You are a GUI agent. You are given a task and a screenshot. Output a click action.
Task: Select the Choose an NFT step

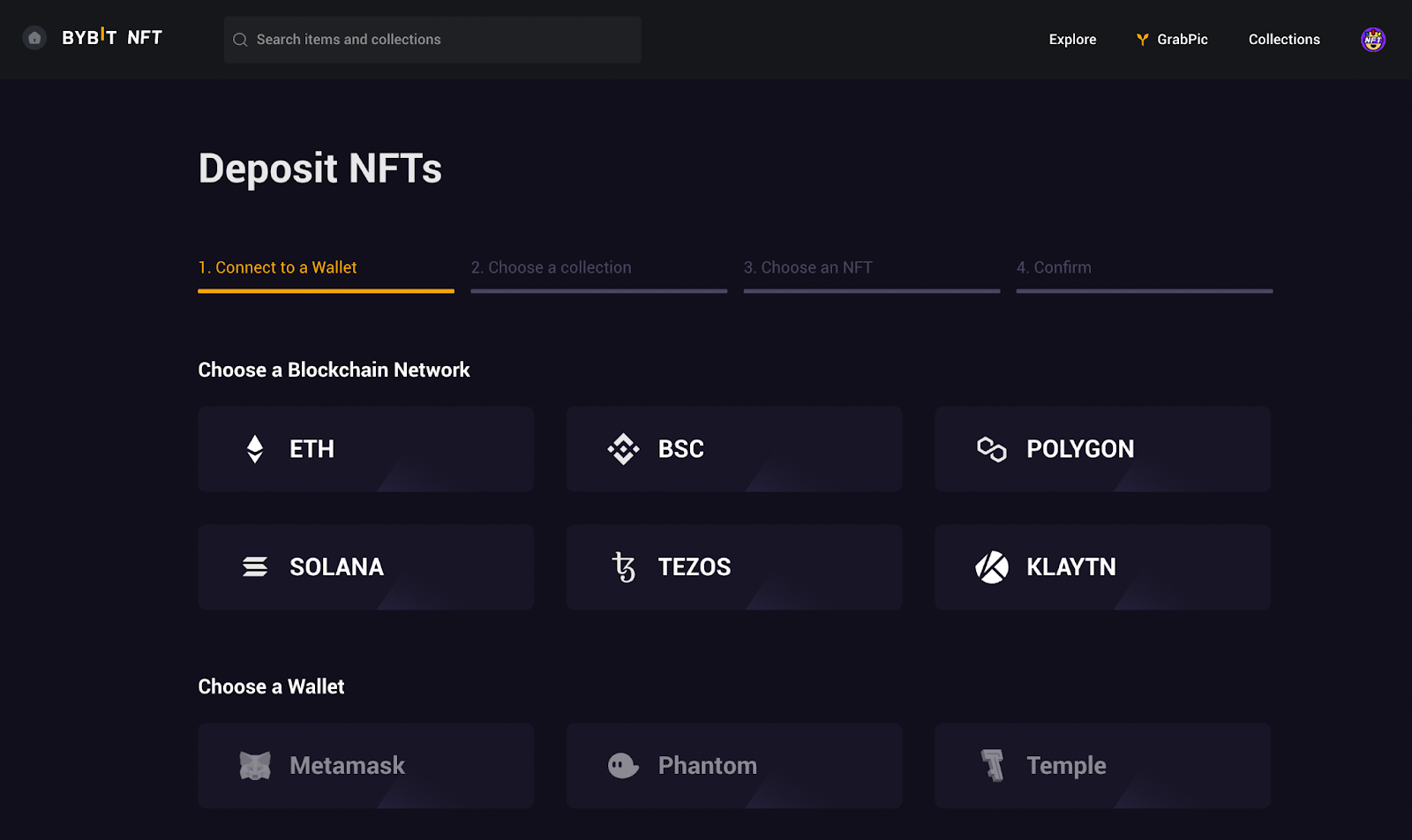[807, 267]
